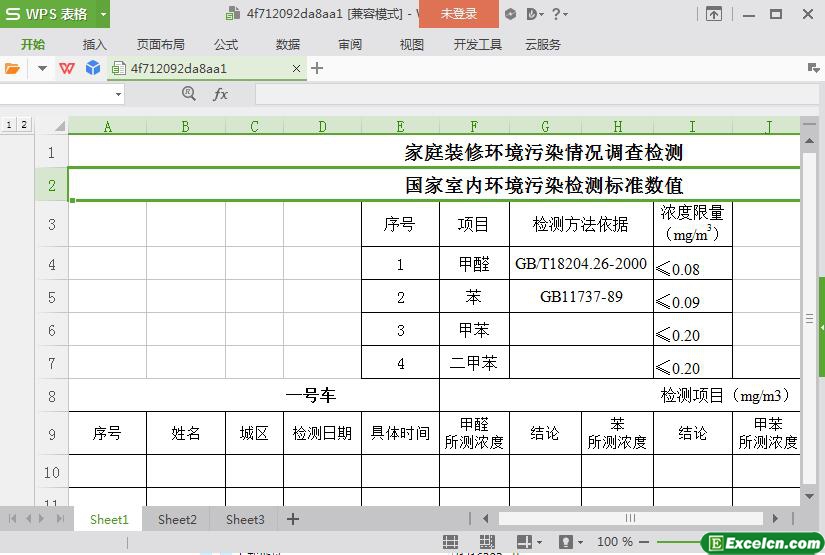Click the formula bar input field
This screenshot has width=825, height=555.
(520, 94)
